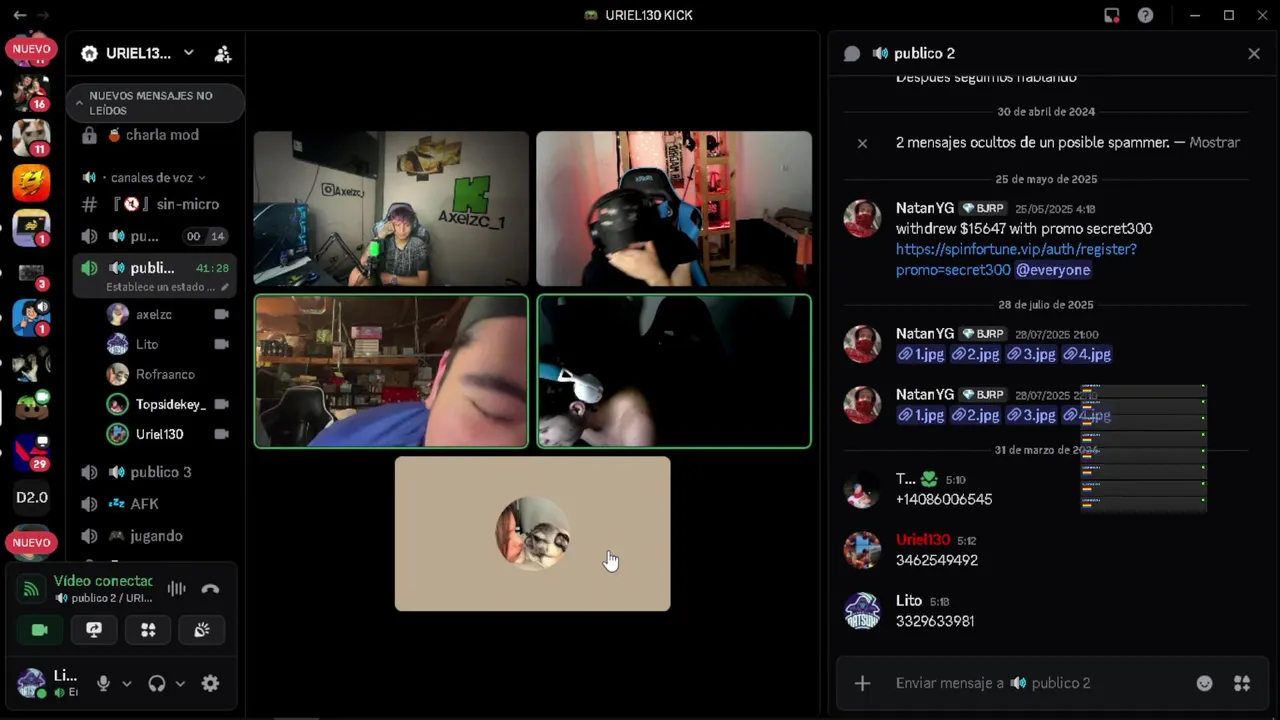Toggle noise suppression waveform icon

(177, 589)
